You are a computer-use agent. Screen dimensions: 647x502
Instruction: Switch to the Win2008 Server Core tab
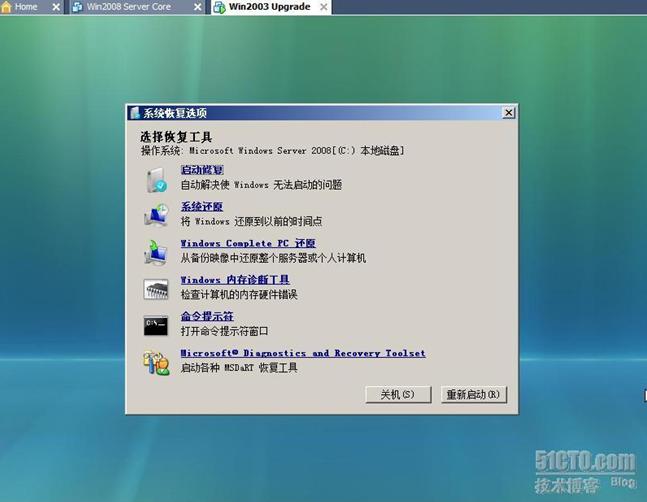tap(128, 7)
